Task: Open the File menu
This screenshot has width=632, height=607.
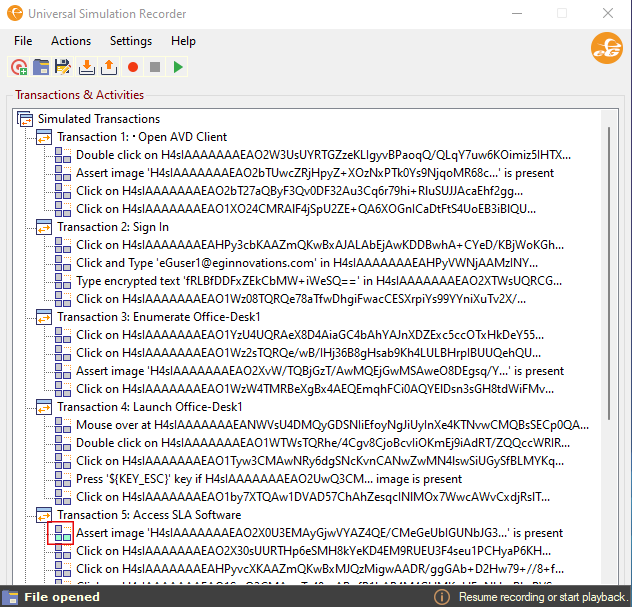Action: coord(23,41)
